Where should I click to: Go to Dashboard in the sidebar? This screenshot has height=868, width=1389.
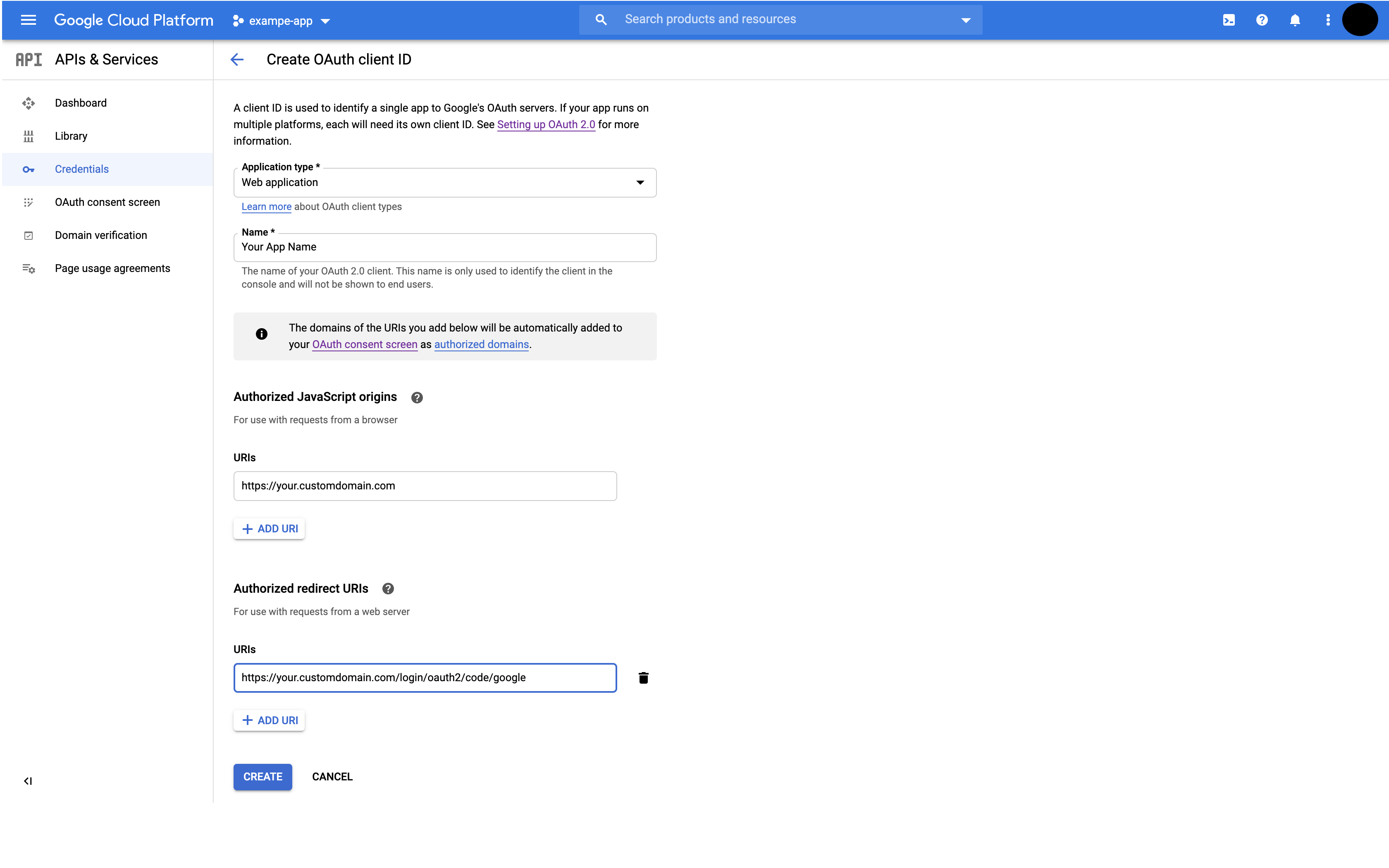click(x=108, y=103)
